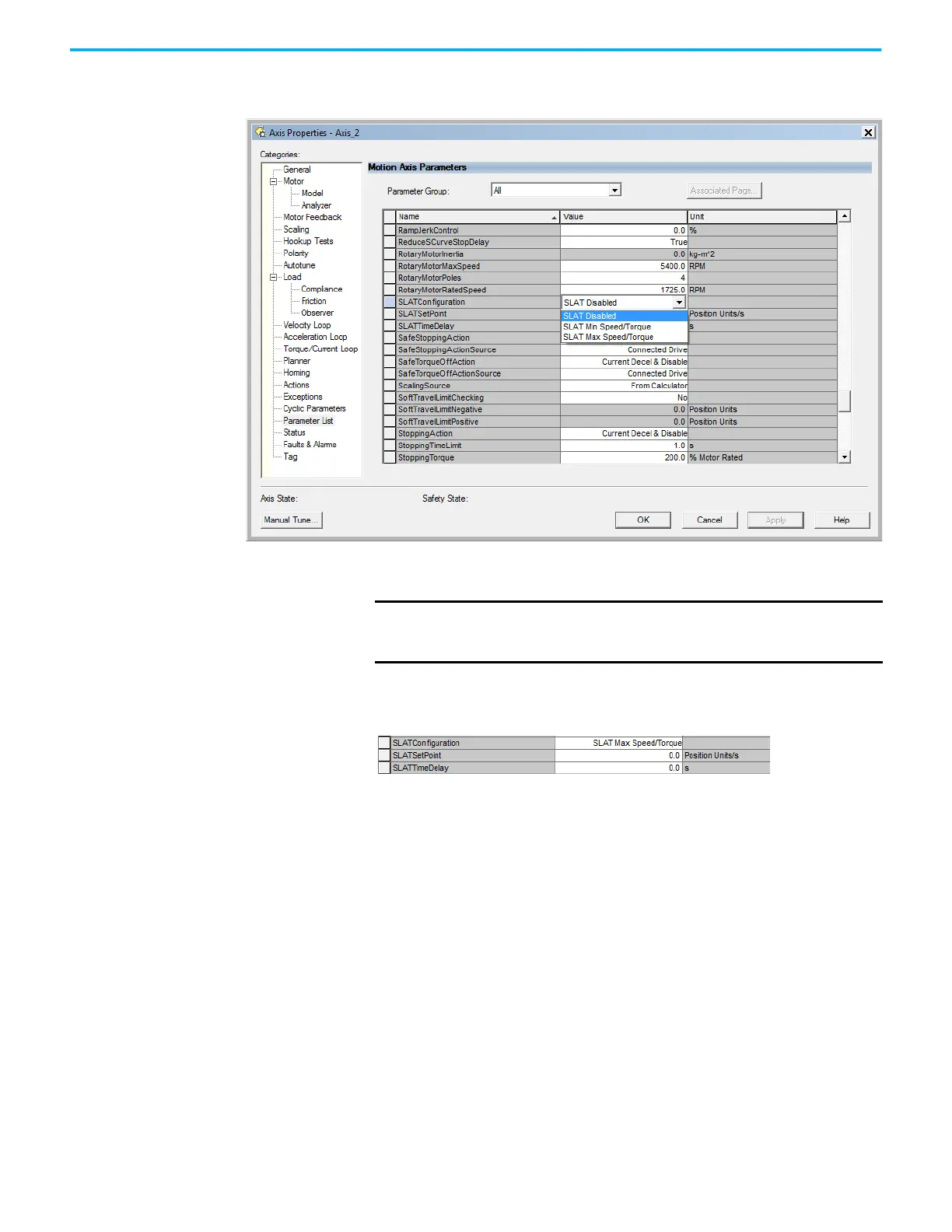
Task: Open Help for Axis Properties
Action: tap(842, 520)
